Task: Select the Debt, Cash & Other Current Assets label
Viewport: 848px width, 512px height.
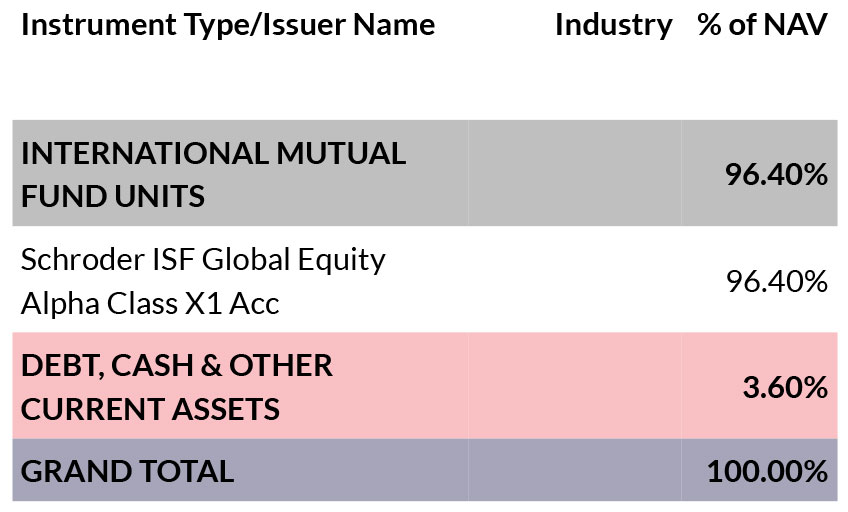Action: pos(177,387)
